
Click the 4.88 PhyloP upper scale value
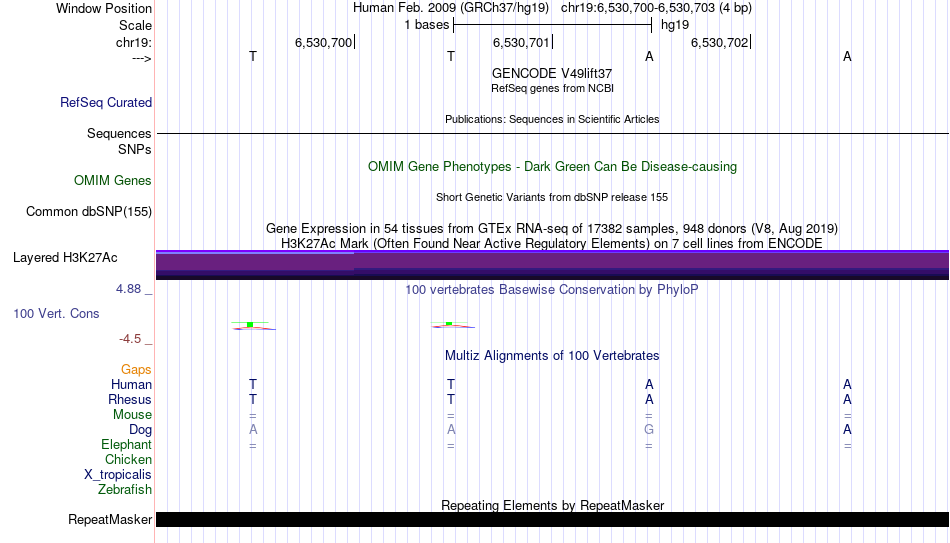pyautogui.click(x=128, y=289)
